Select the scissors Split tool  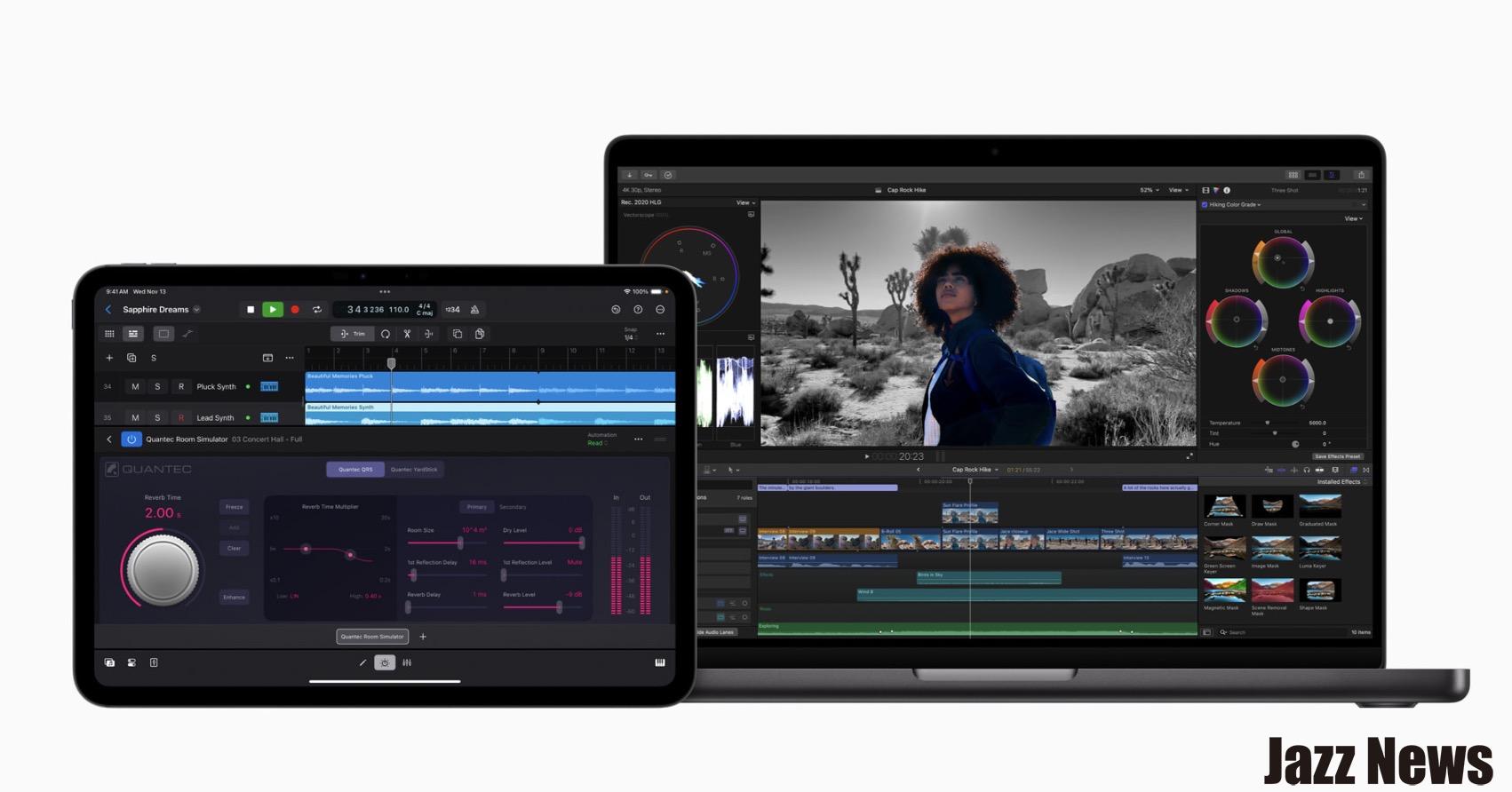click(407, 334)
